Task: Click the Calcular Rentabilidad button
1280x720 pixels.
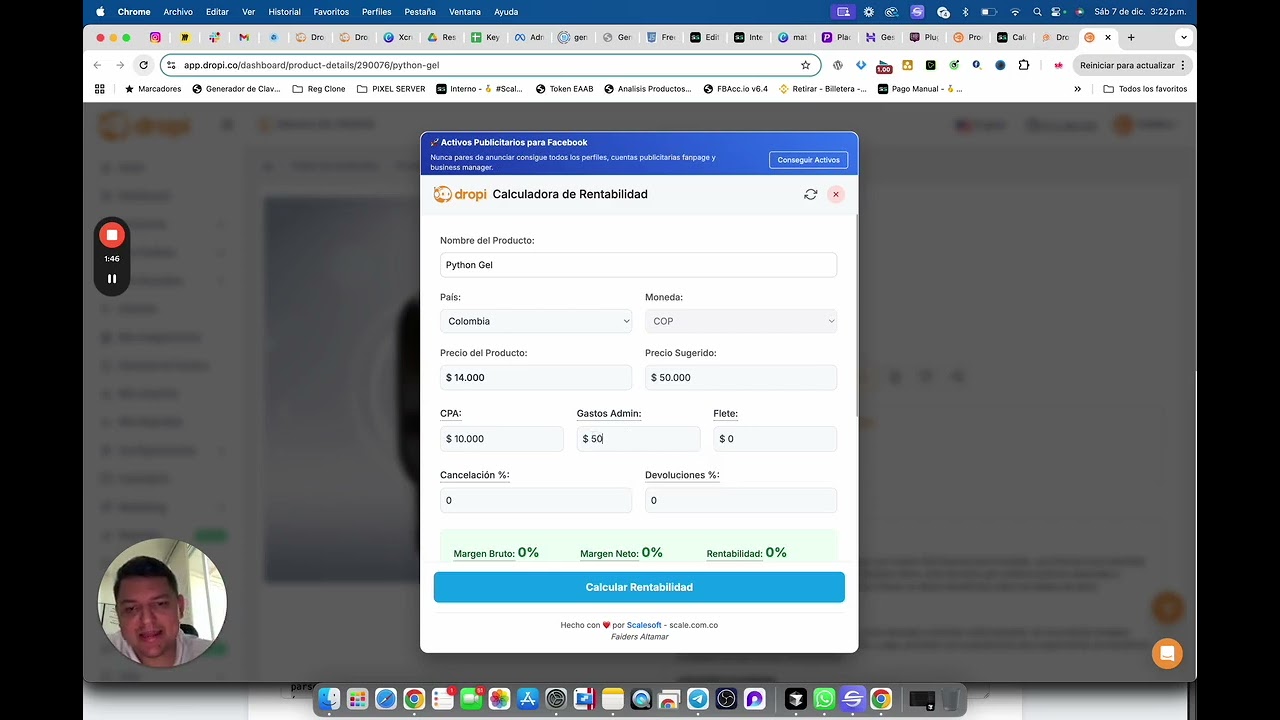Action: [x=639, y=587]
